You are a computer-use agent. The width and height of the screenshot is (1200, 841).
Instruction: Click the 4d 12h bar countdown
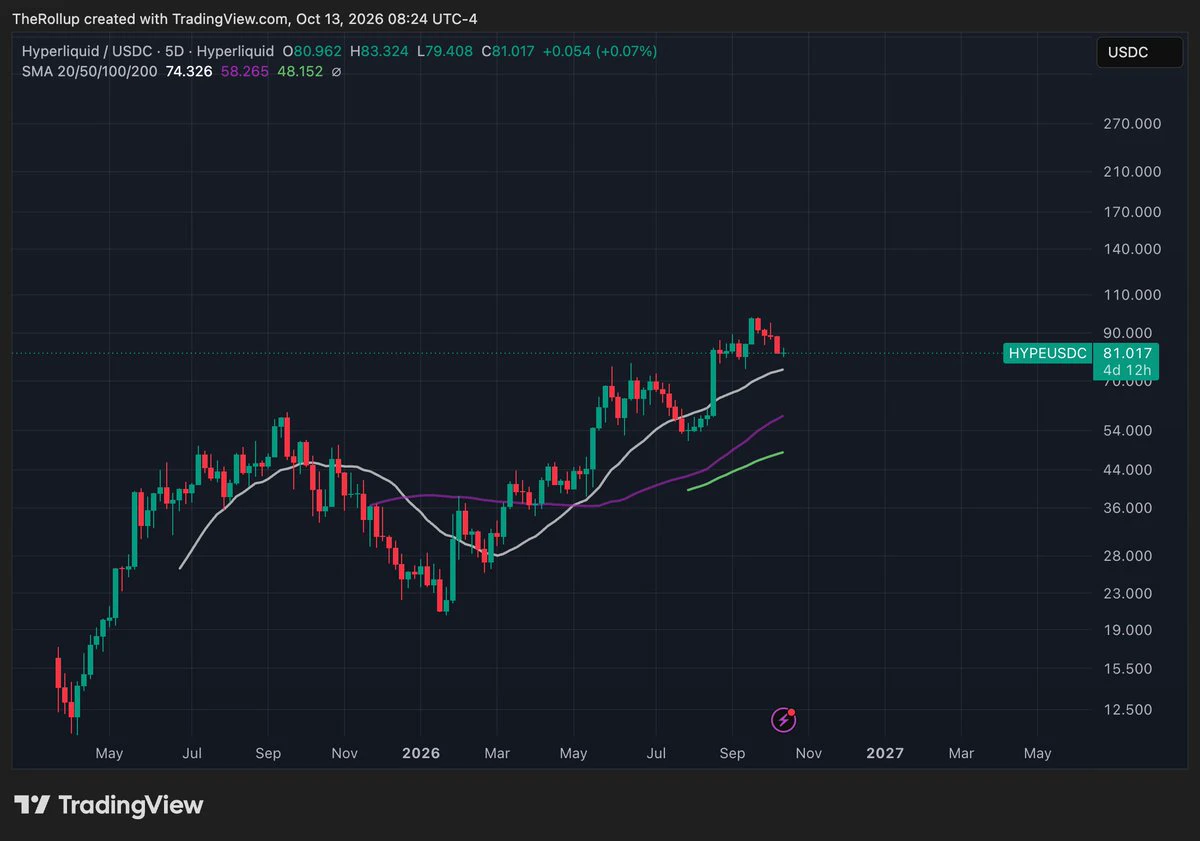pos(1125,371)
